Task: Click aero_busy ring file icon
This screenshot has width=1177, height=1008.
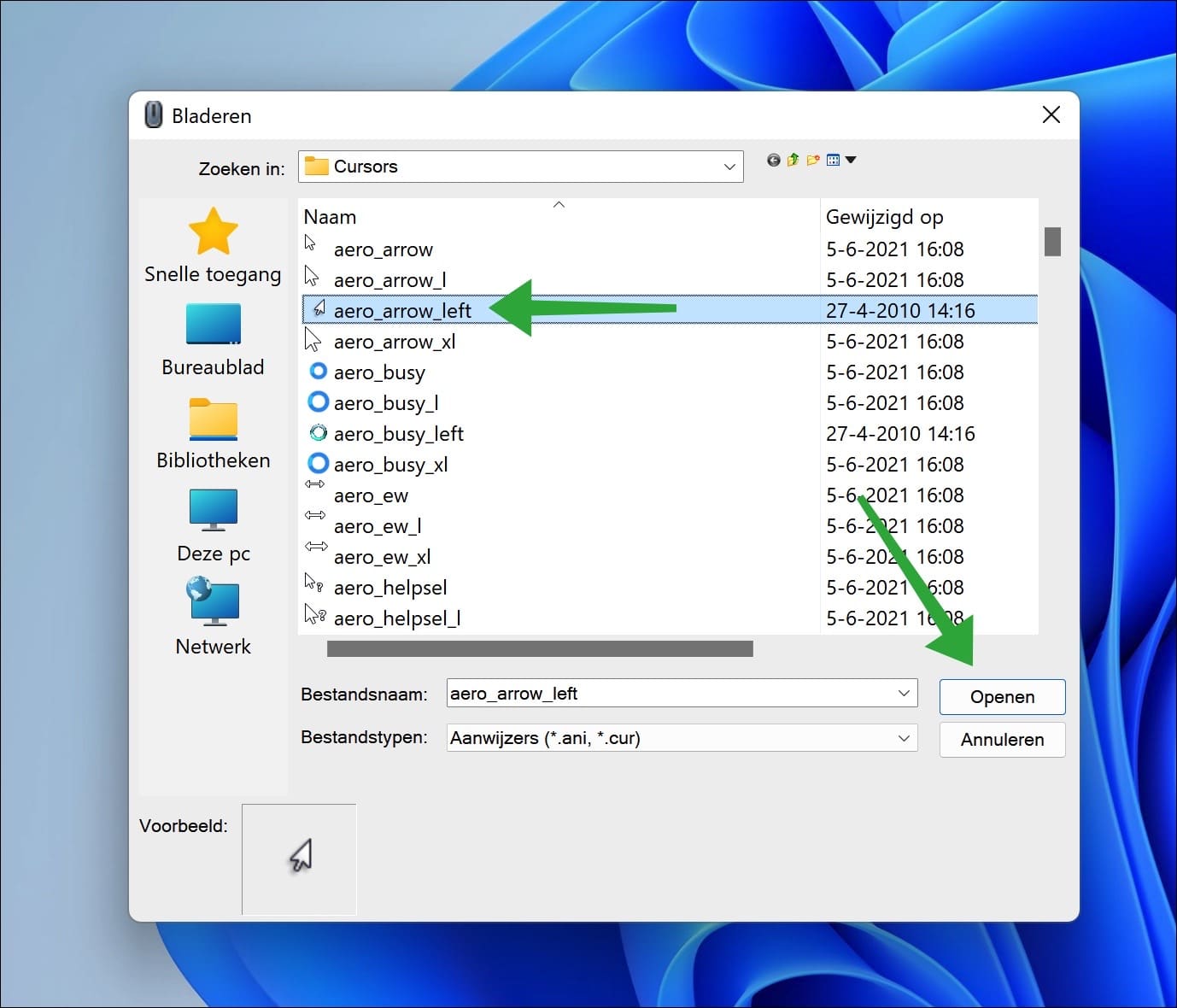Action: 318,371
